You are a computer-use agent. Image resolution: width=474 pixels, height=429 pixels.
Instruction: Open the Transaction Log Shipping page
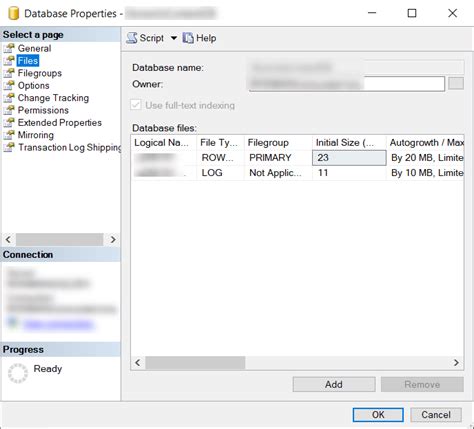[69, 147]
